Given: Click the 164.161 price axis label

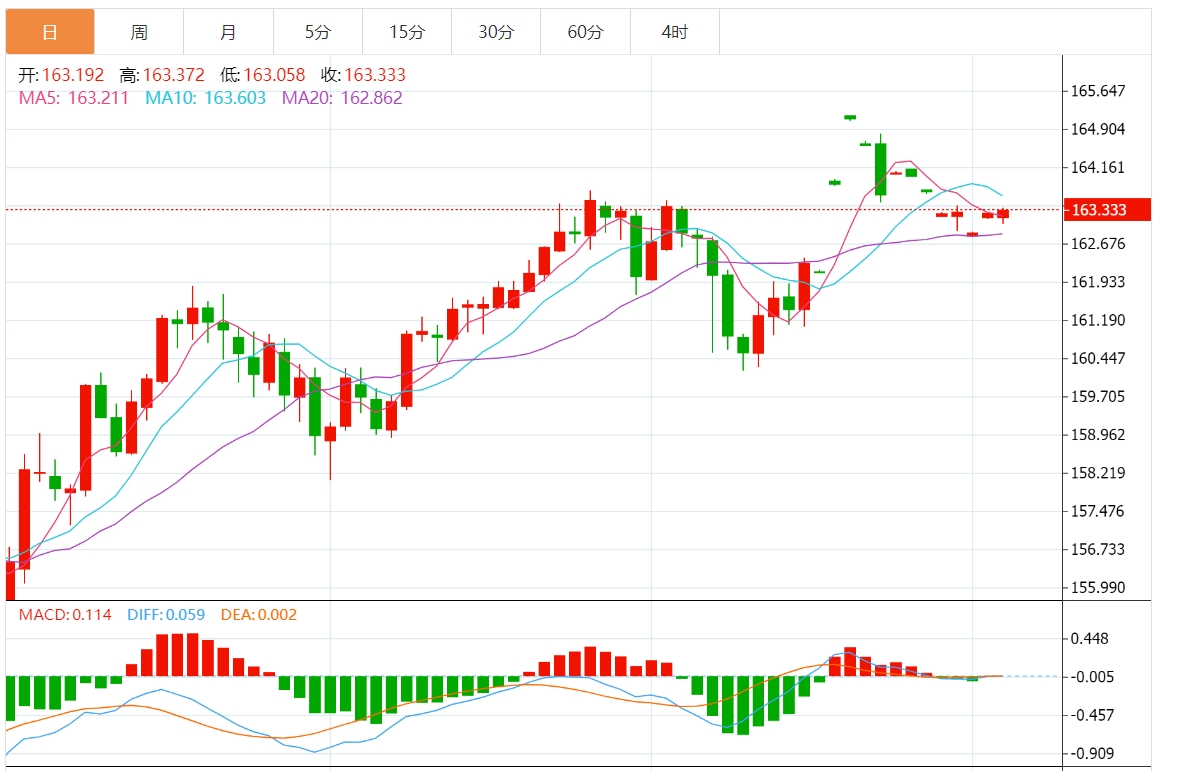Looking at the screenshot, I should tap(1098, 168).
